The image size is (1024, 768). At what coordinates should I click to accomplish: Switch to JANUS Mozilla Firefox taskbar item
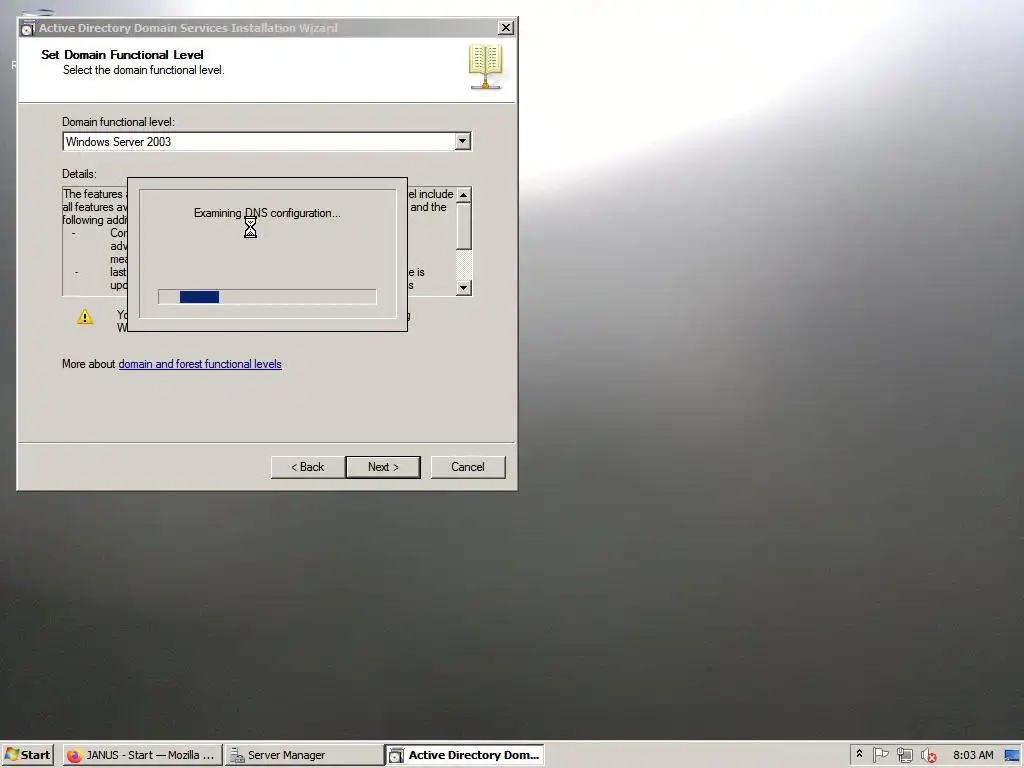coord(142,755)
